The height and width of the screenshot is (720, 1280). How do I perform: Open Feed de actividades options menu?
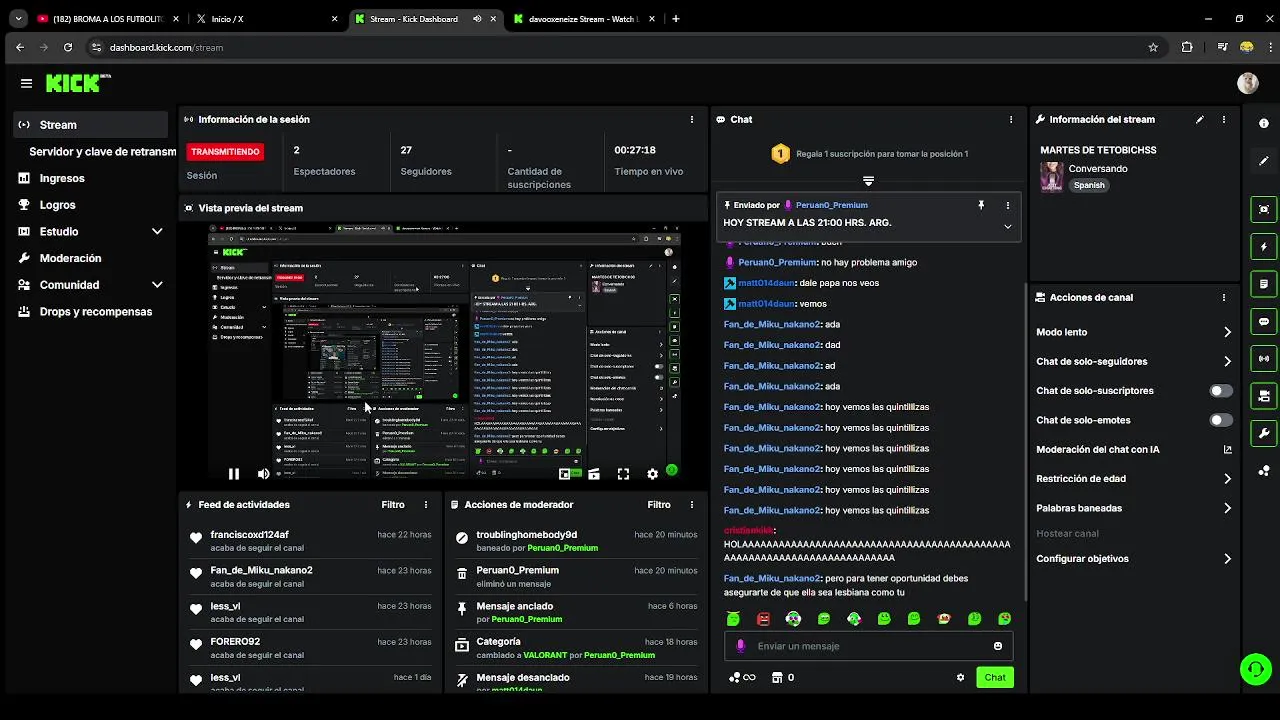coord(426,505)
